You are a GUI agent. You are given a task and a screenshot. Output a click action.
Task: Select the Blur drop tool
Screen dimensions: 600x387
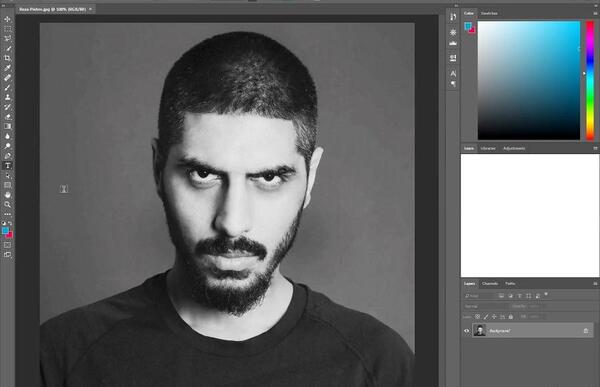pos(8,136)
